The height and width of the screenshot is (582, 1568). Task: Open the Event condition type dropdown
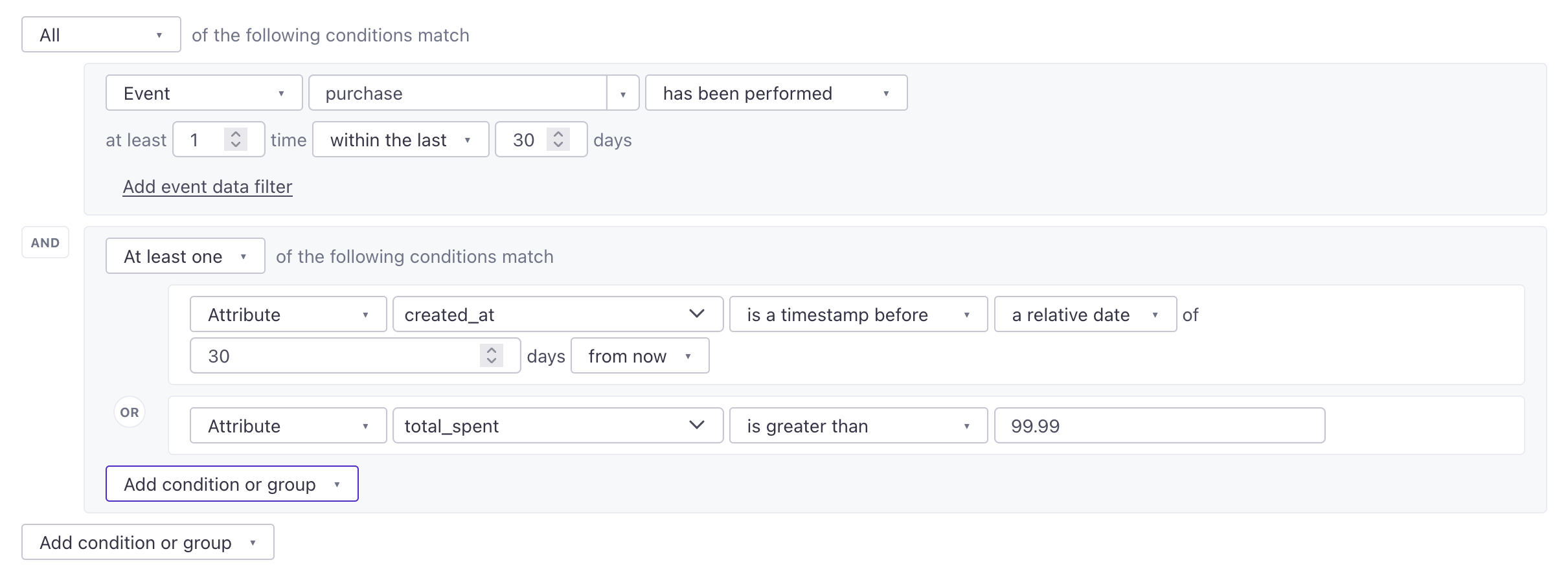[204, 93]
